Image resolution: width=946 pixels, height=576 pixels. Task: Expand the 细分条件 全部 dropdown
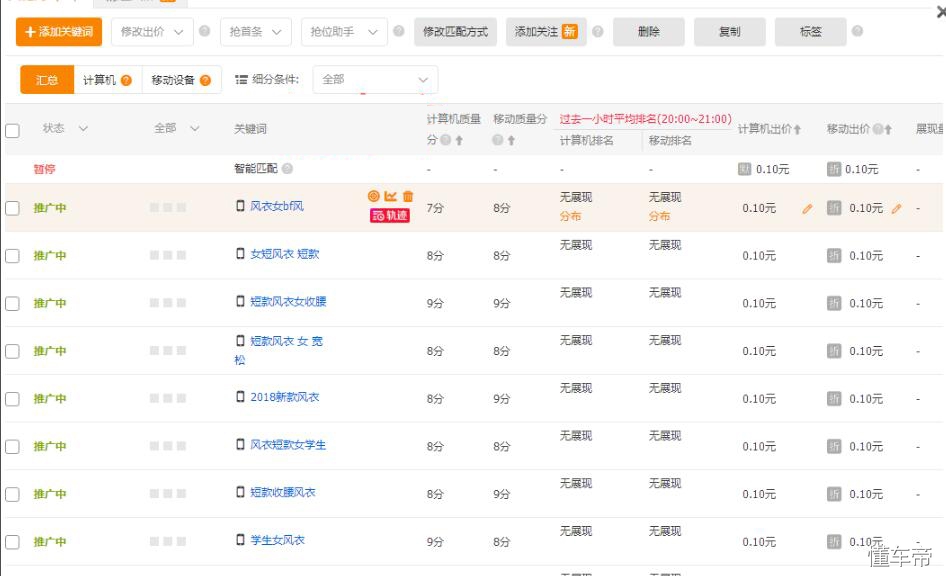pyautogui.click(x=374, y=79)
